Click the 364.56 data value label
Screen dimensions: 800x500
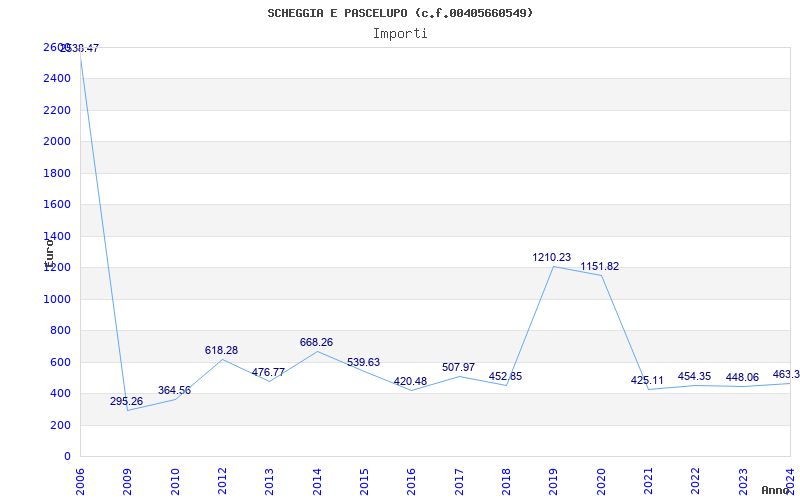[x=174, y=391]
